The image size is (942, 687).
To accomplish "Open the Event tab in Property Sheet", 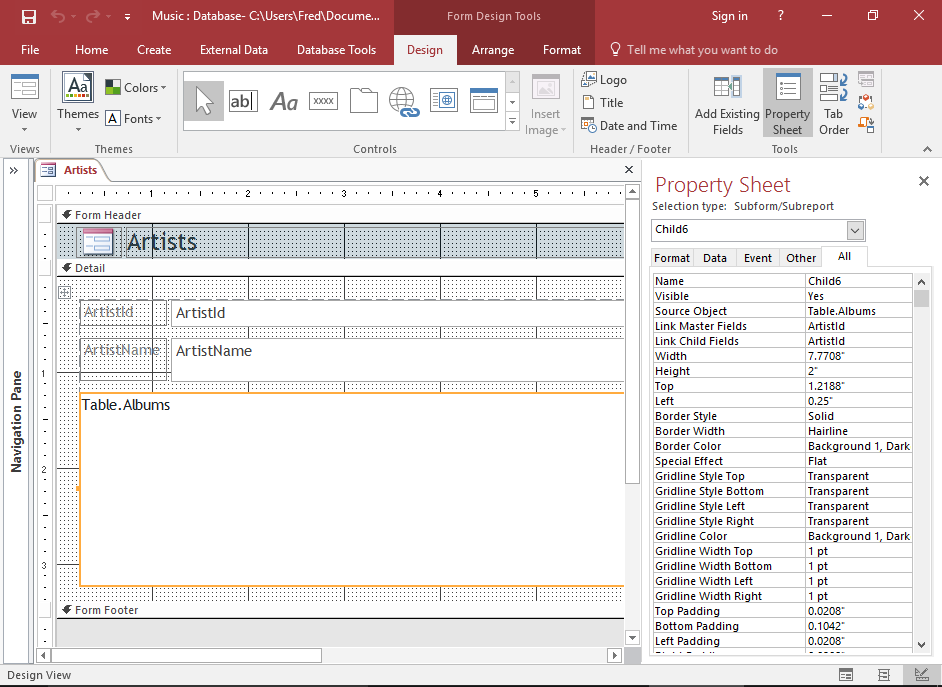I will [x=757, y=258].
